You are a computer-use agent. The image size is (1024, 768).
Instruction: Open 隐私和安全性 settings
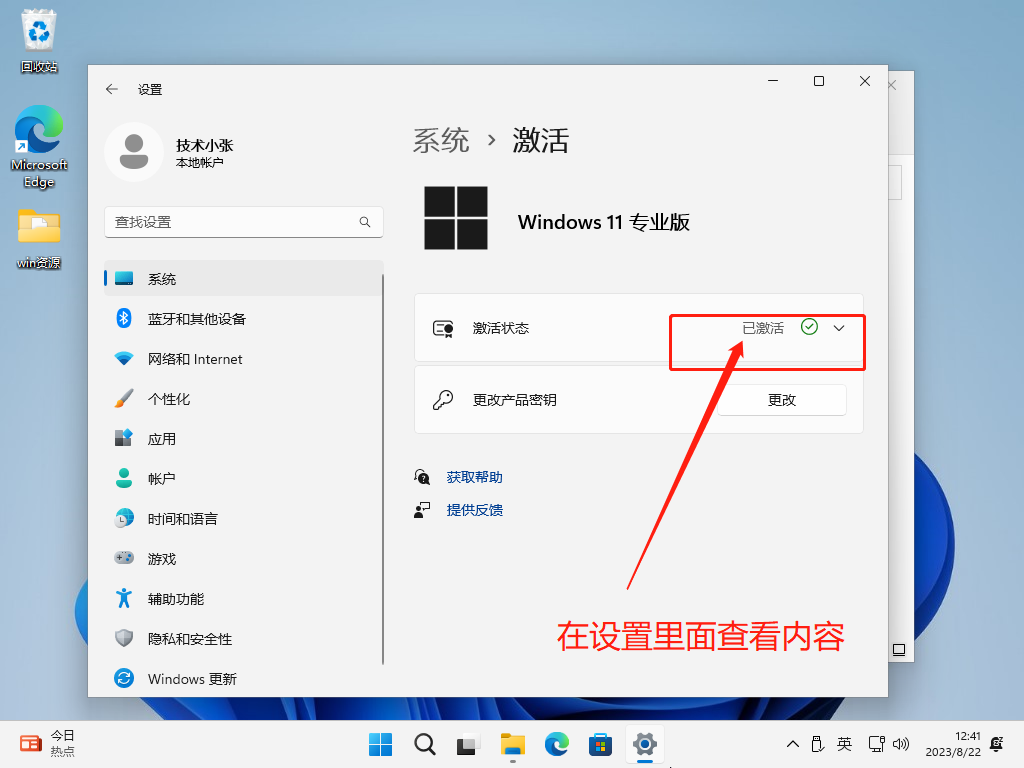click(x=244, y=639)
